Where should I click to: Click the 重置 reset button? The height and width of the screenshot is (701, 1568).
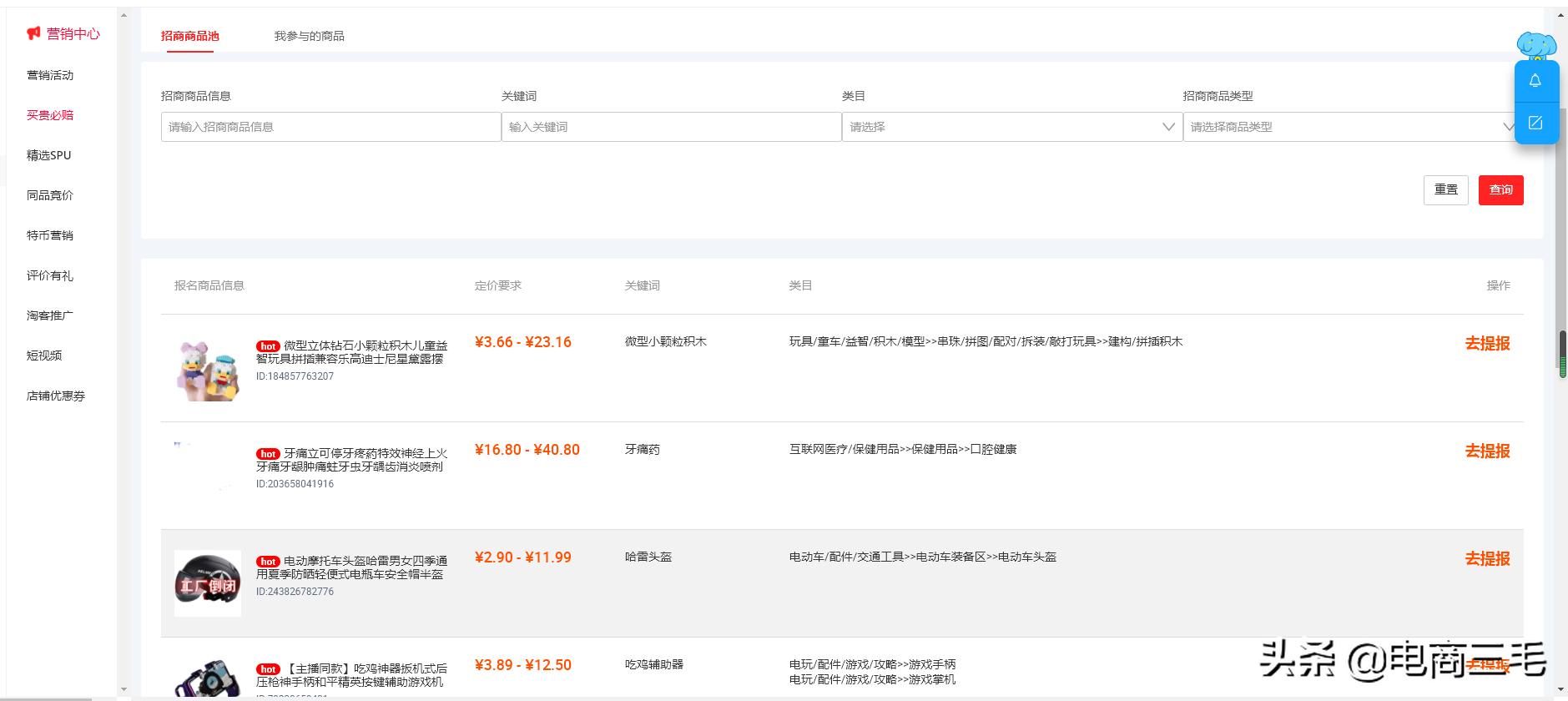click(1446, 190)
